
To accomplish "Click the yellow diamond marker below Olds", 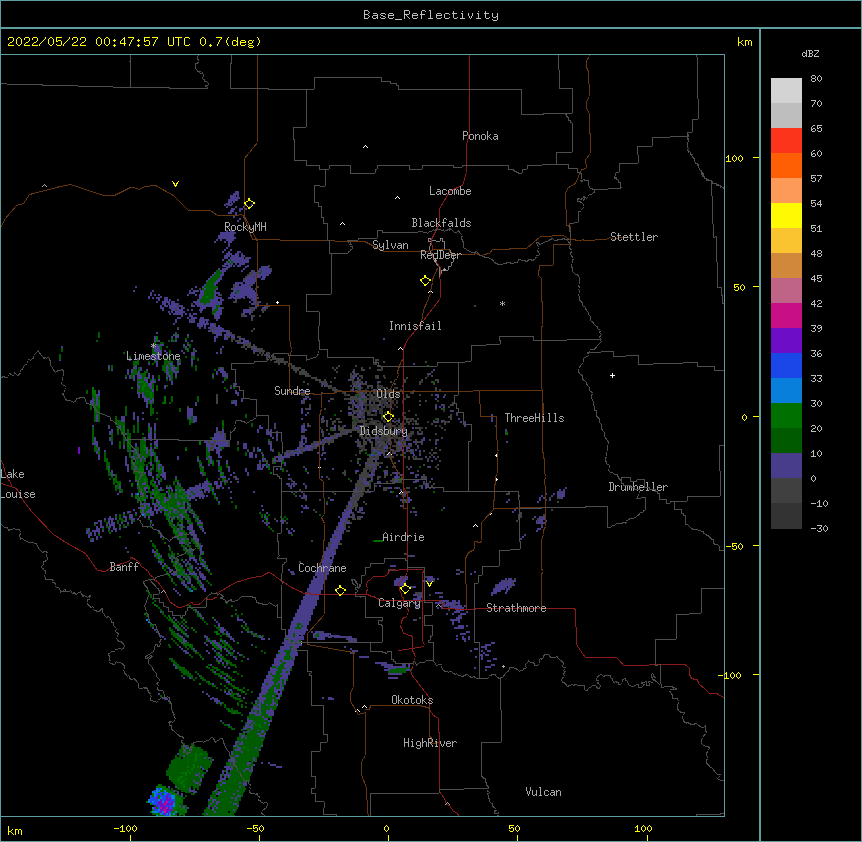I will (x=388, y=417).
